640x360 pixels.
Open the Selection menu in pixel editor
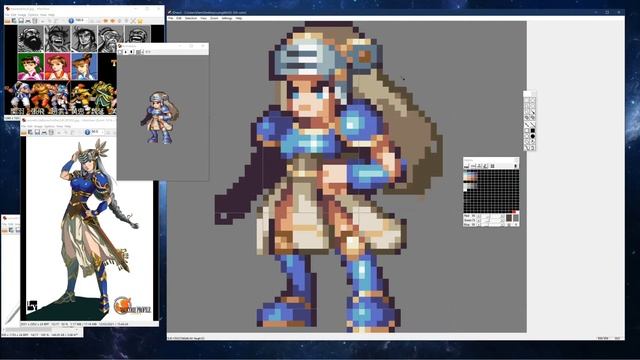[x=191, y=18]
